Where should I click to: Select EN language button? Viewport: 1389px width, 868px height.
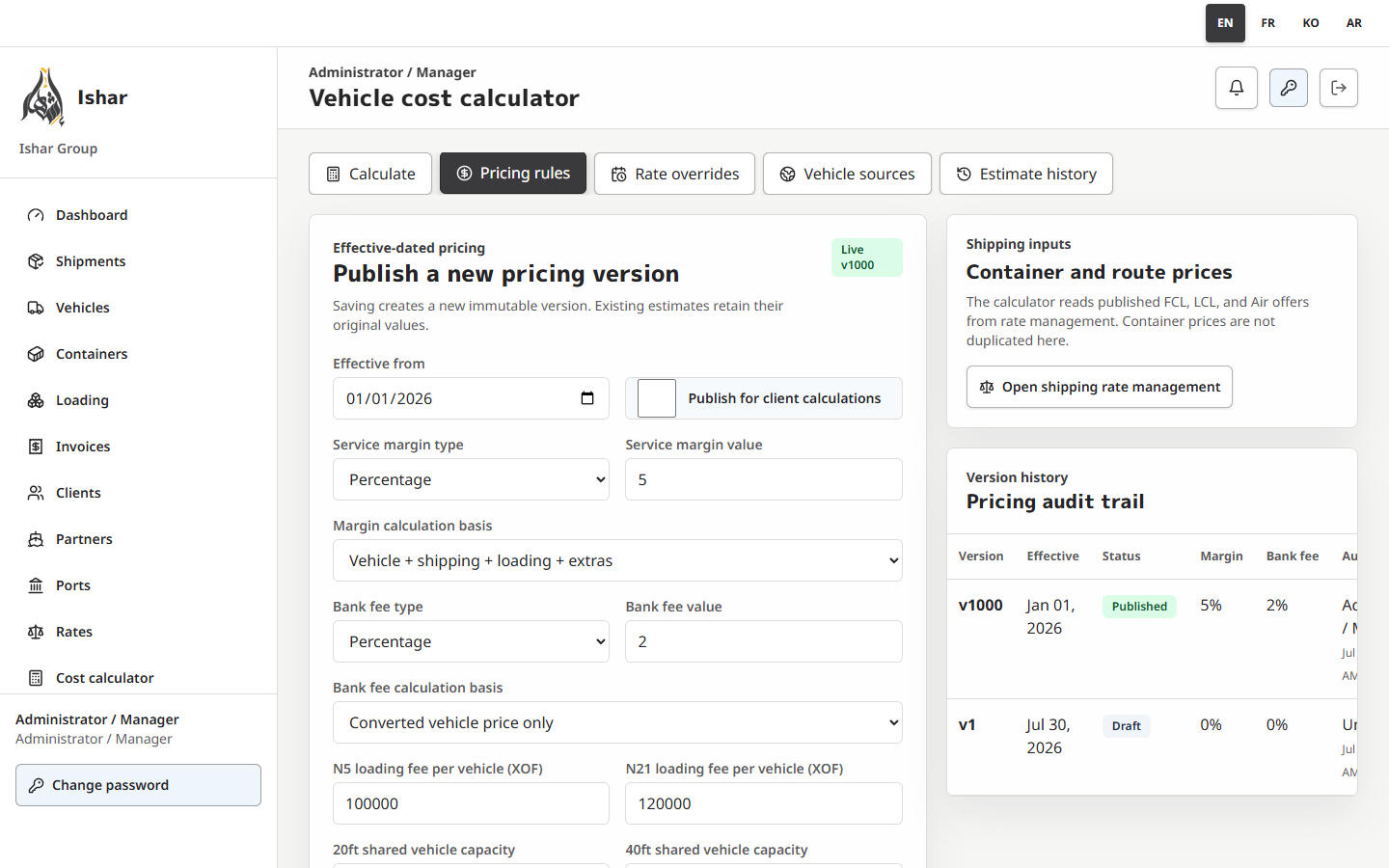point(1225,23)
